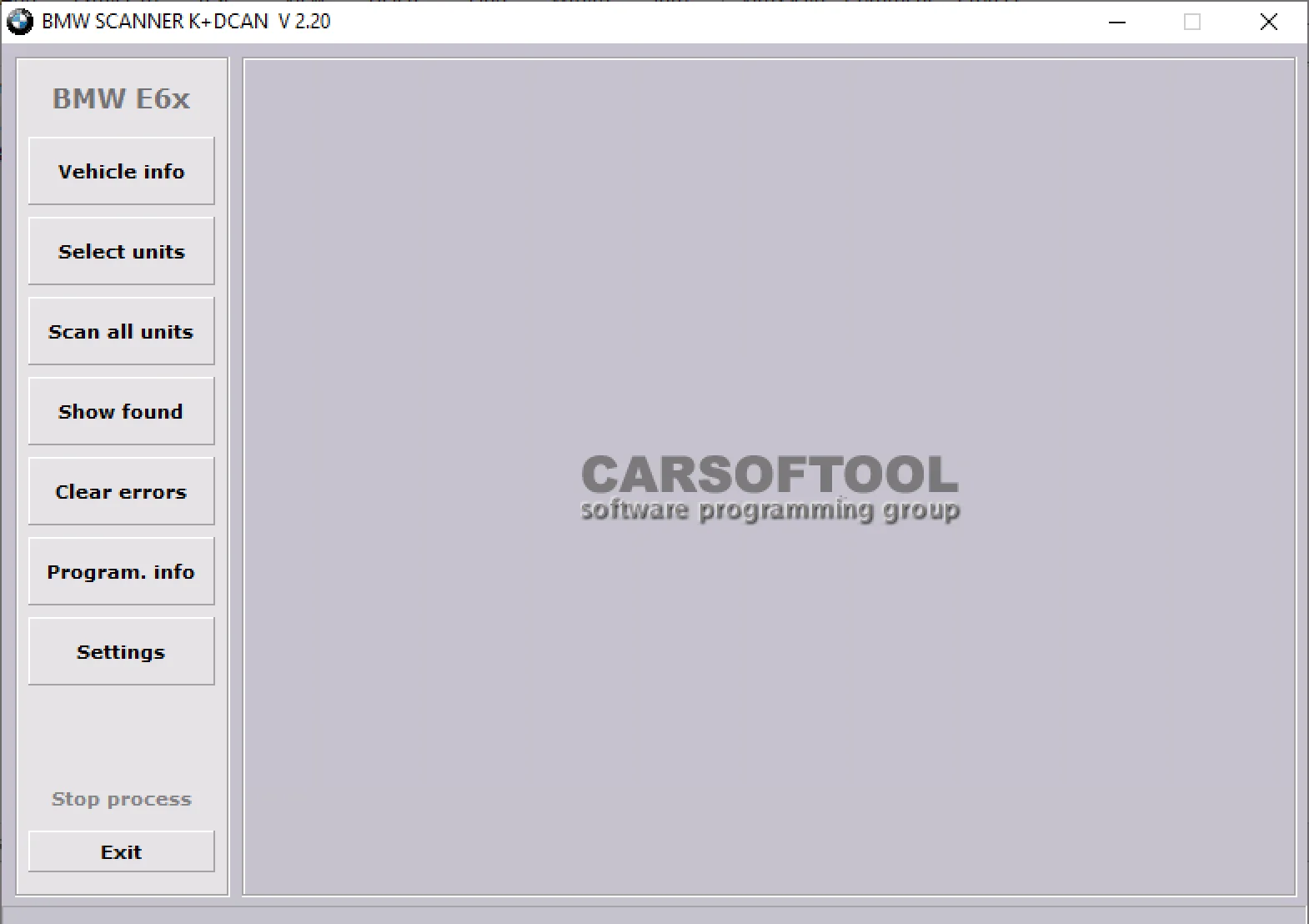
Task: Click the BMW logo icon in title bar
Action: [20, 22]
